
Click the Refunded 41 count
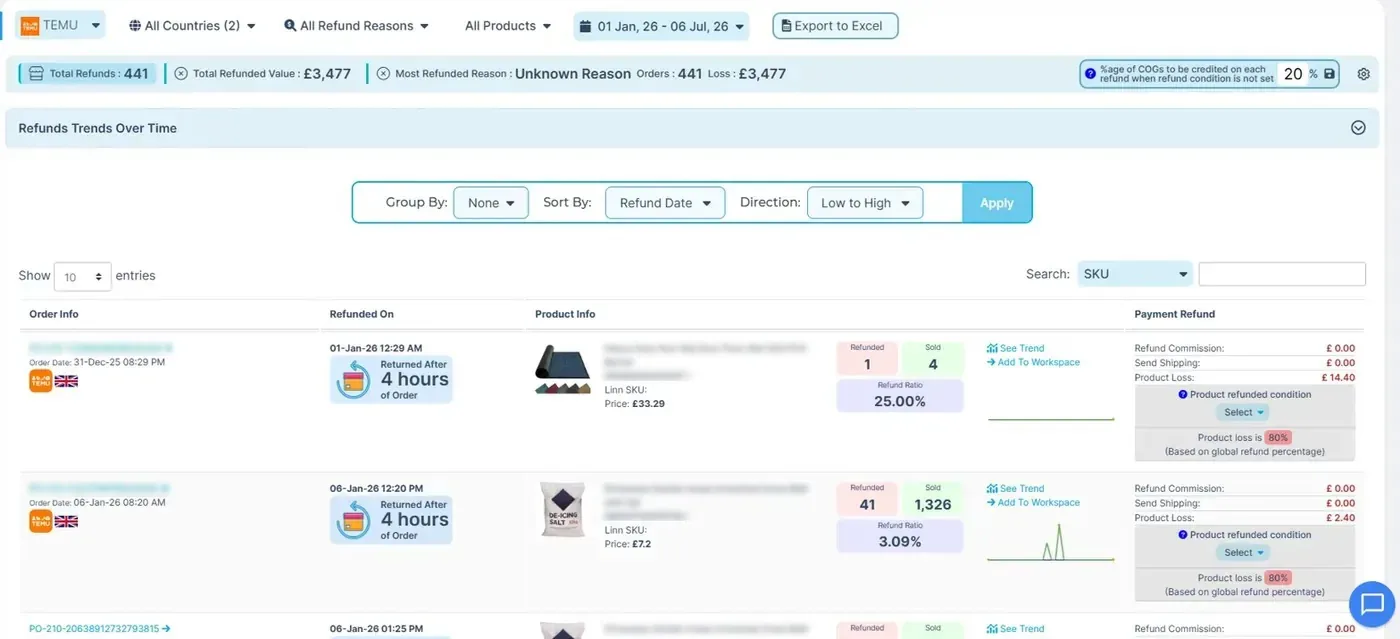click(867, 504)
